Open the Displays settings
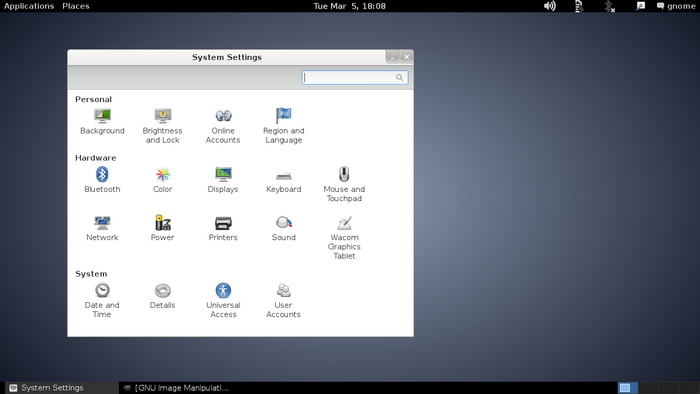 pos(223,180)
